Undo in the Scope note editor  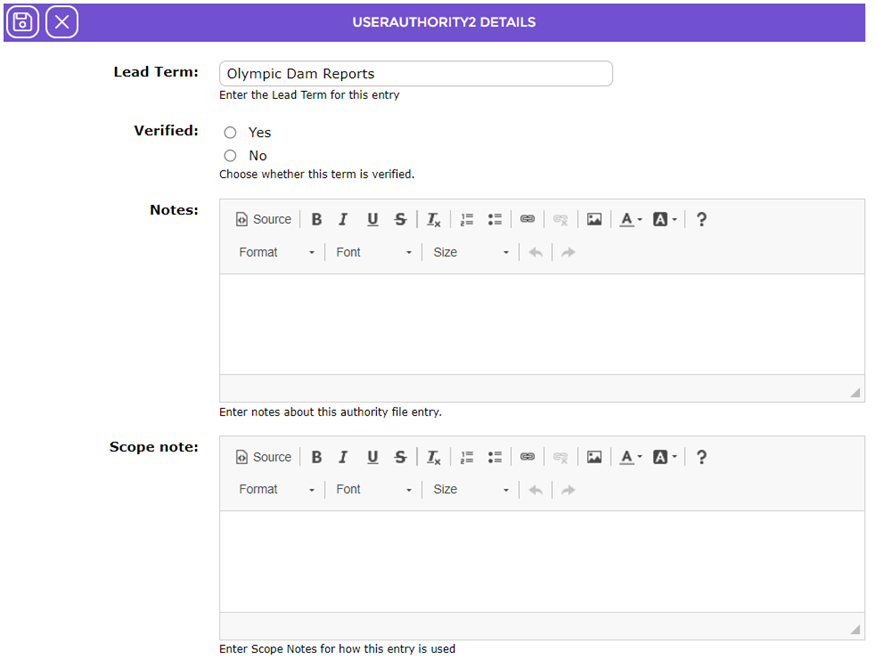[536, 490]
